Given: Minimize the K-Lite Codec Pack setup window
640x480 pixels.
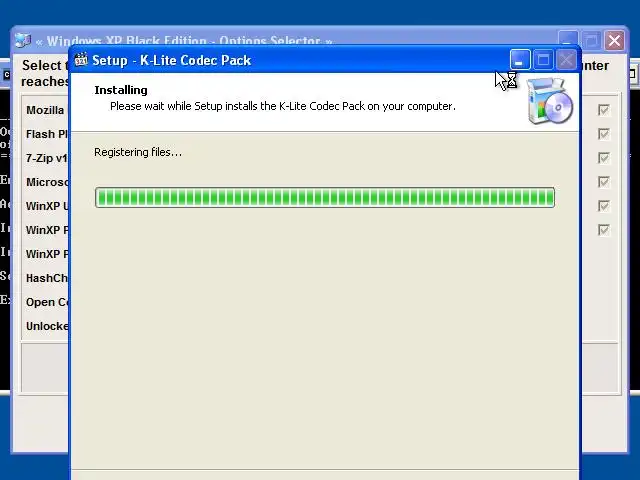Looking at the screenshot, I should click(x=520, y=60).
